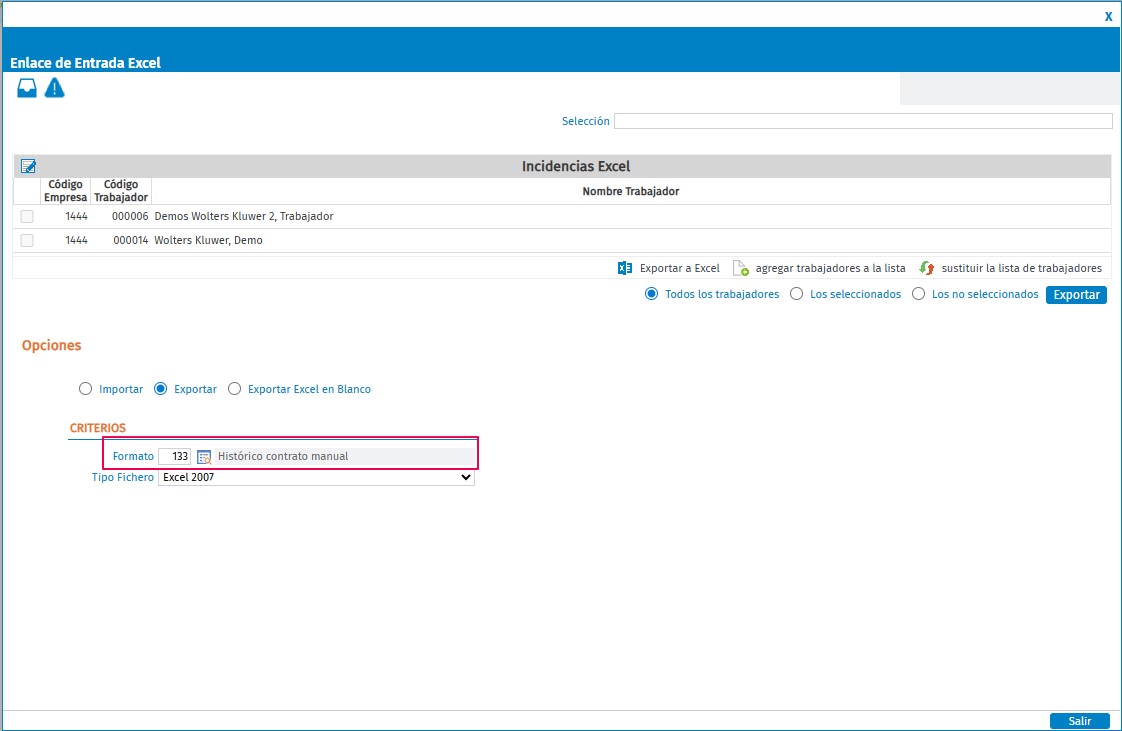Click sustituir la lista de trabajadores
This screenshot has height=731, width=1122.
1022,268
